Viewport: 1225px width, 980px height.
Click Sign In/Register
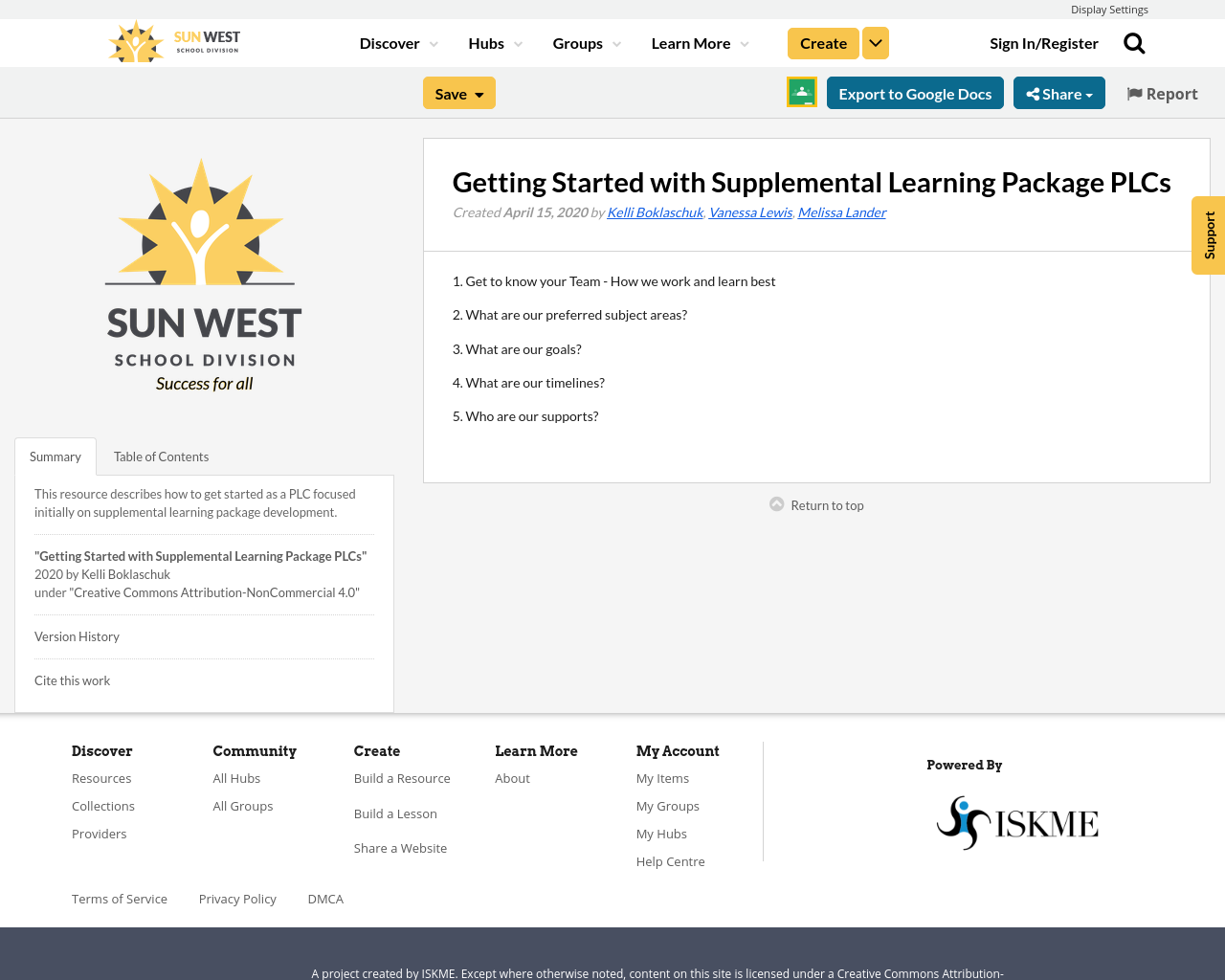point(1043,42)
